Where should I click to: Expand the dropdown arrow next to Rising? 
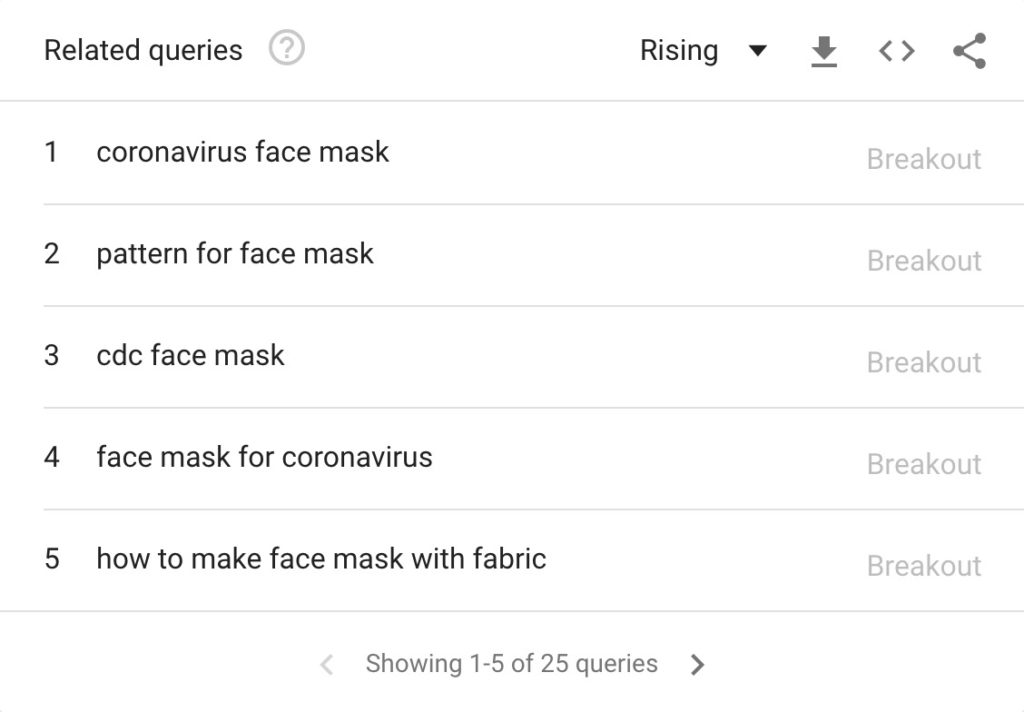pyautogui.click(x=758, y=51)
